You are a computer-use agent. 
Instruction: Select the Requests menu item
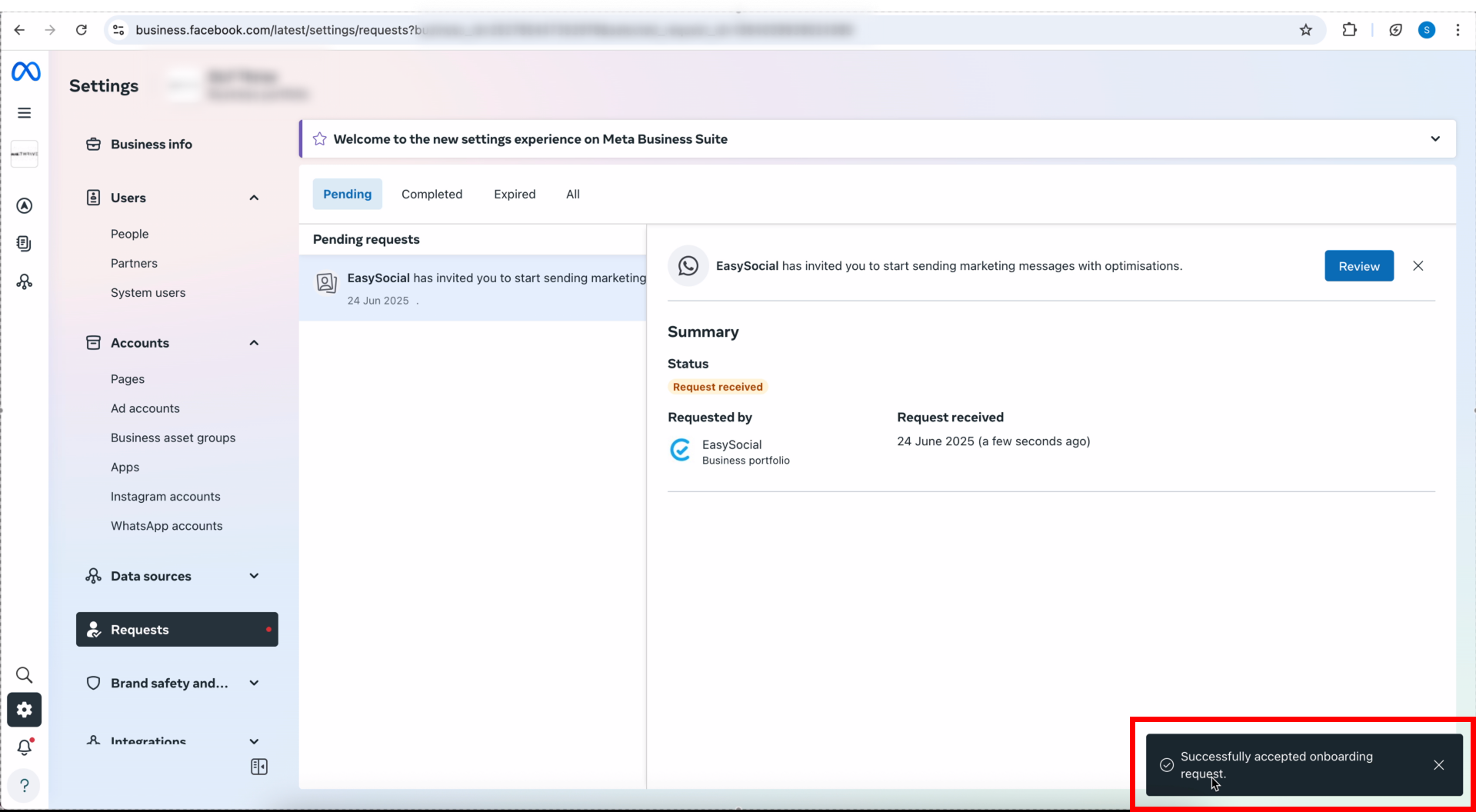pyautogui.click(x=177, y=630)
